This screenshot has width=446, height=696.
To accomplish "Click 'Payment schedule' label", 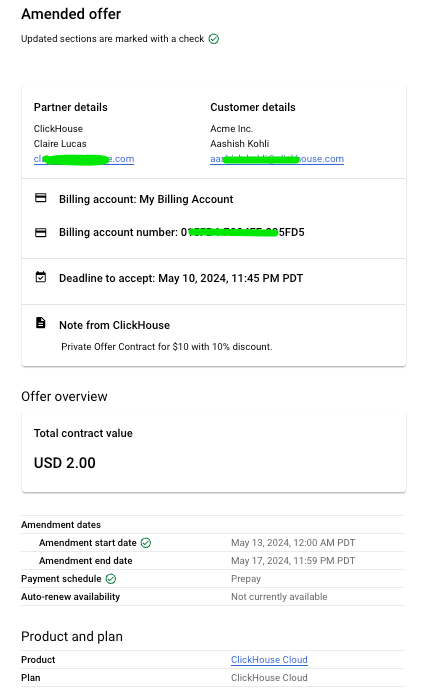I will pos(61,579).
